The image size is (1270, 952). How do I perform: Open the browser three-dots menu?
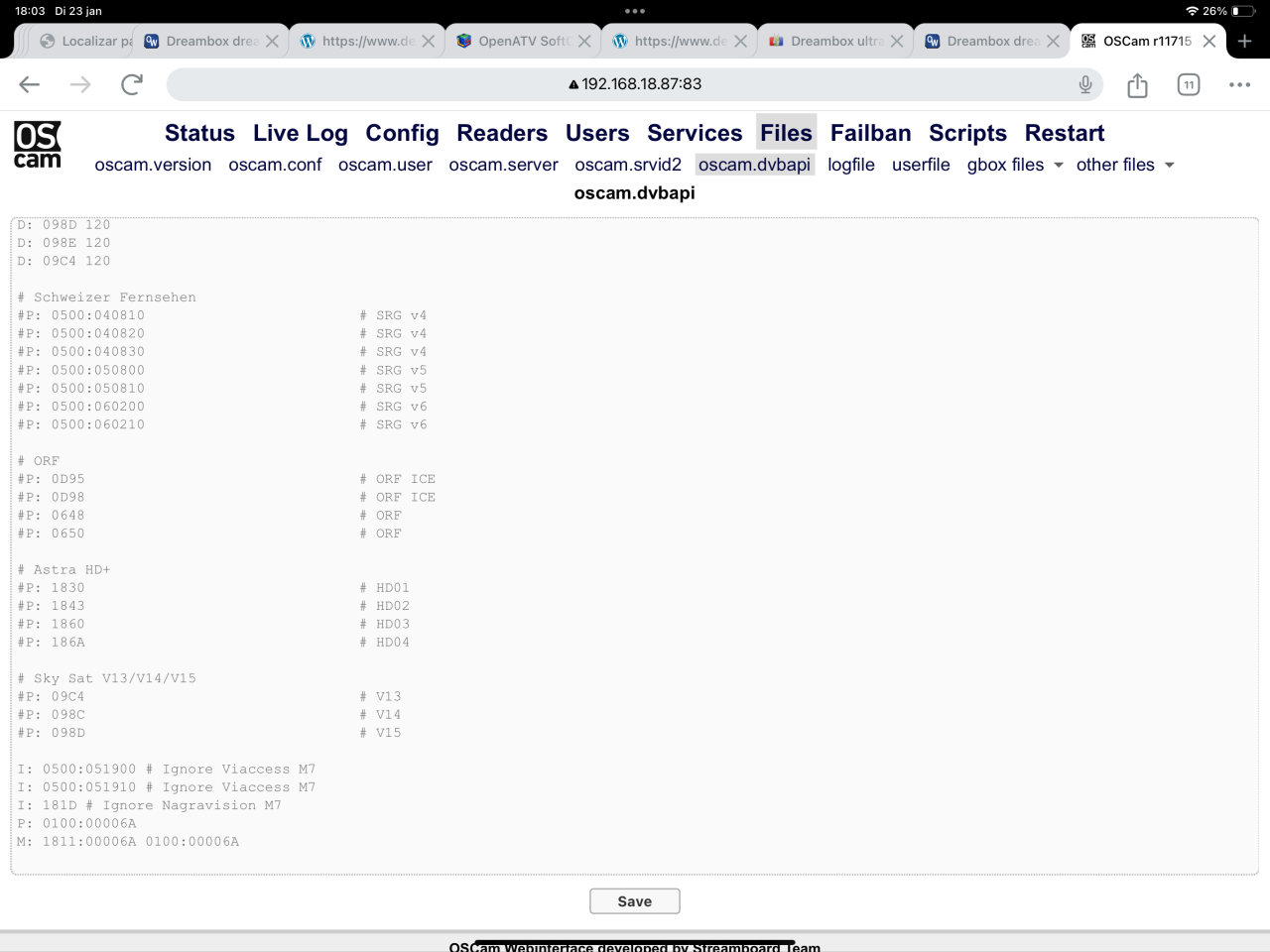click(1239, 84)
